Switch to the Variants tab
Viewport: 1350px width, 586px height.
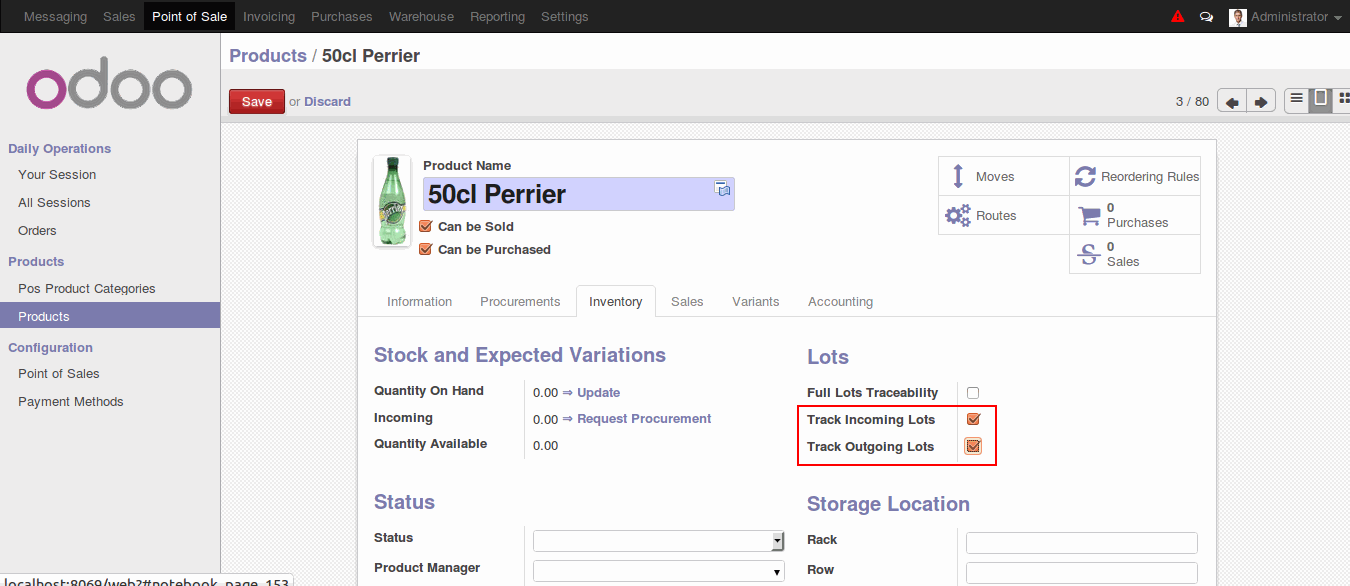pos(756,301)
